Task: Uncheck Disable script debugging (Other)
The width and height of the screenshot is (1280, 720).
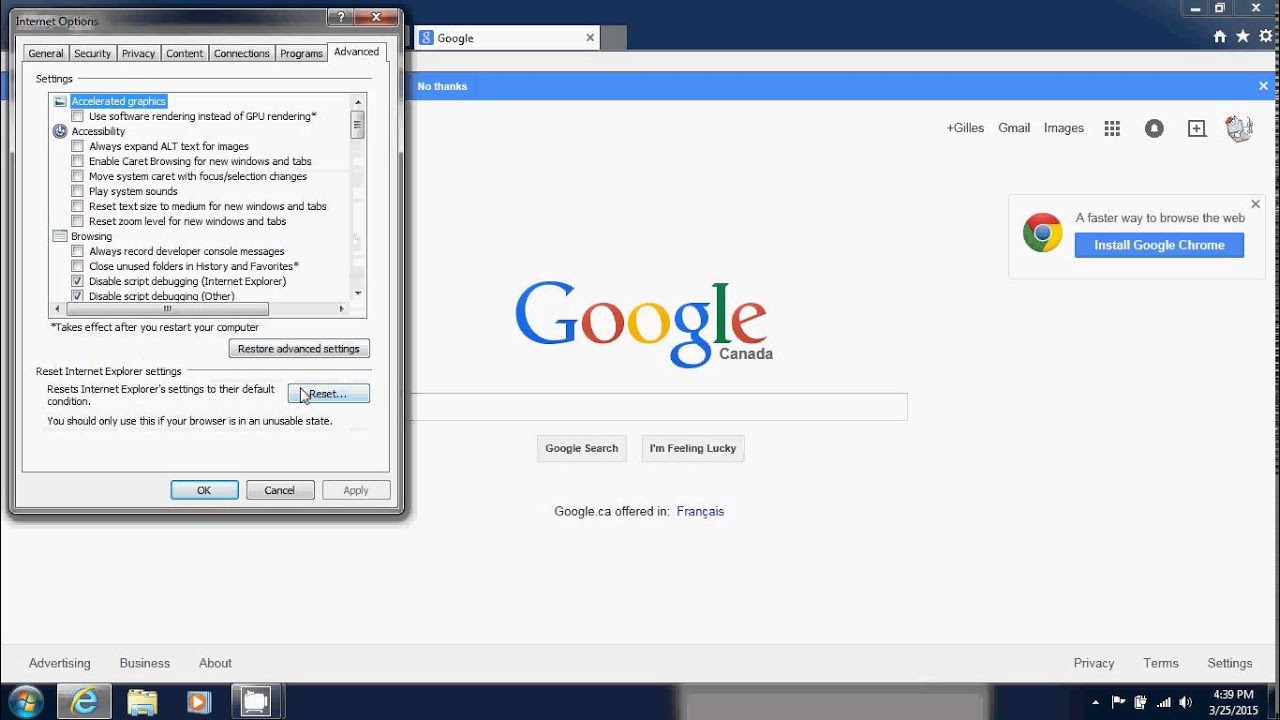Action: click(x=77, y=296)
